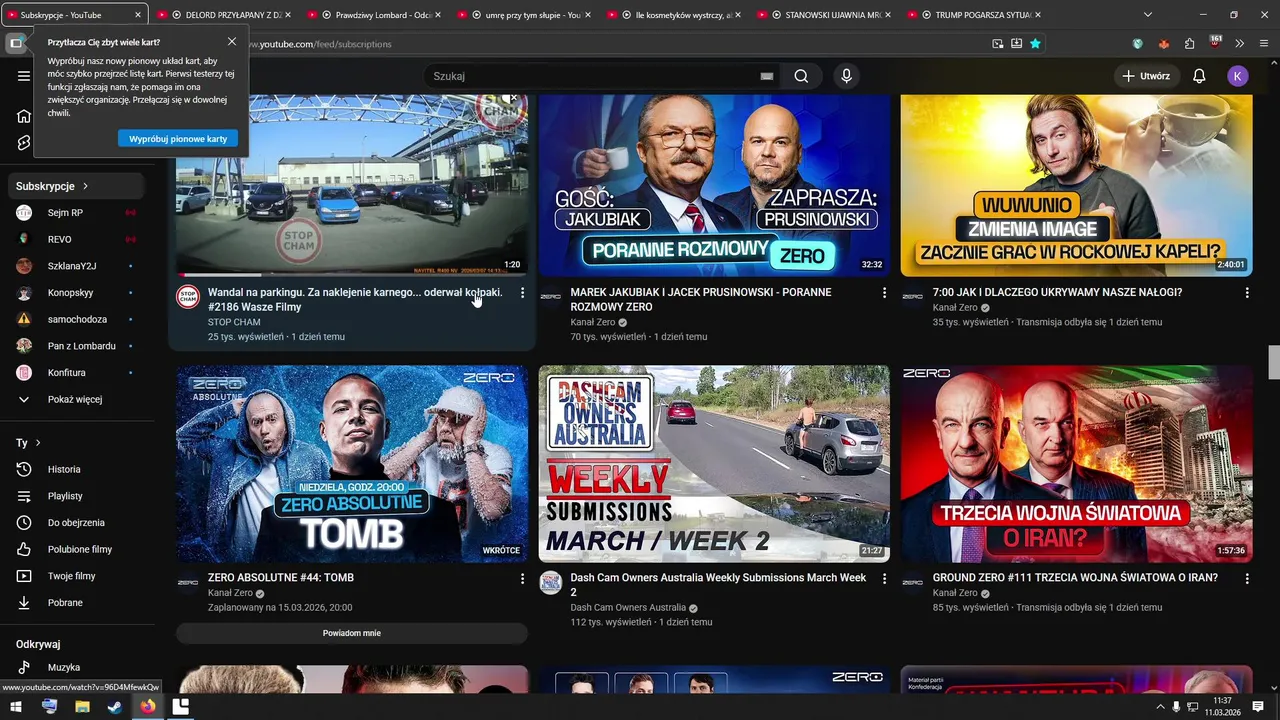Open the teal globe extension icon
This screenshot has width=1280, height=720.
click(x=1138, y=44)
